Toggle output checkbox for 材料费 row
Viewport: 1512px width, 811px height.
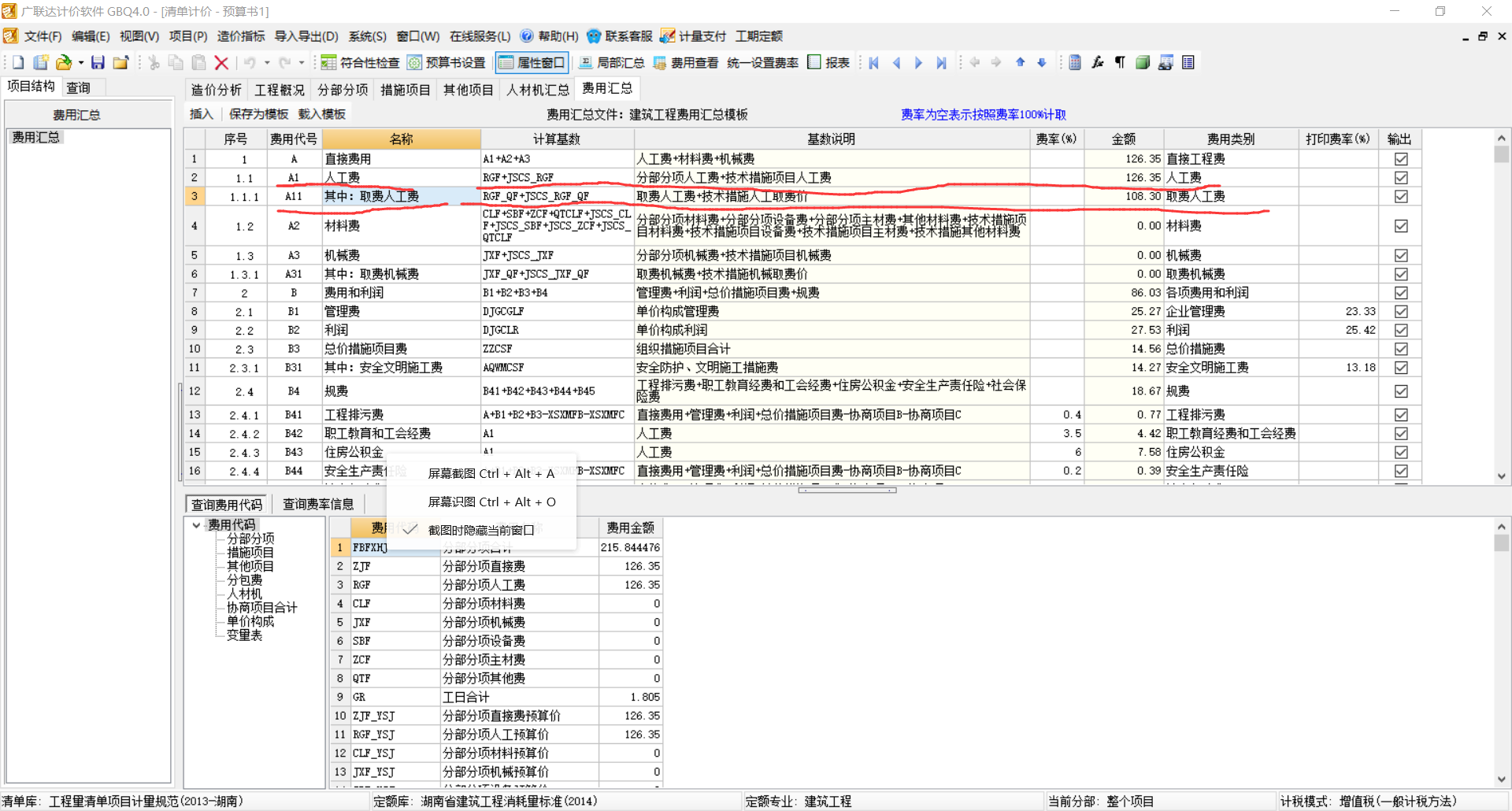1401,226
